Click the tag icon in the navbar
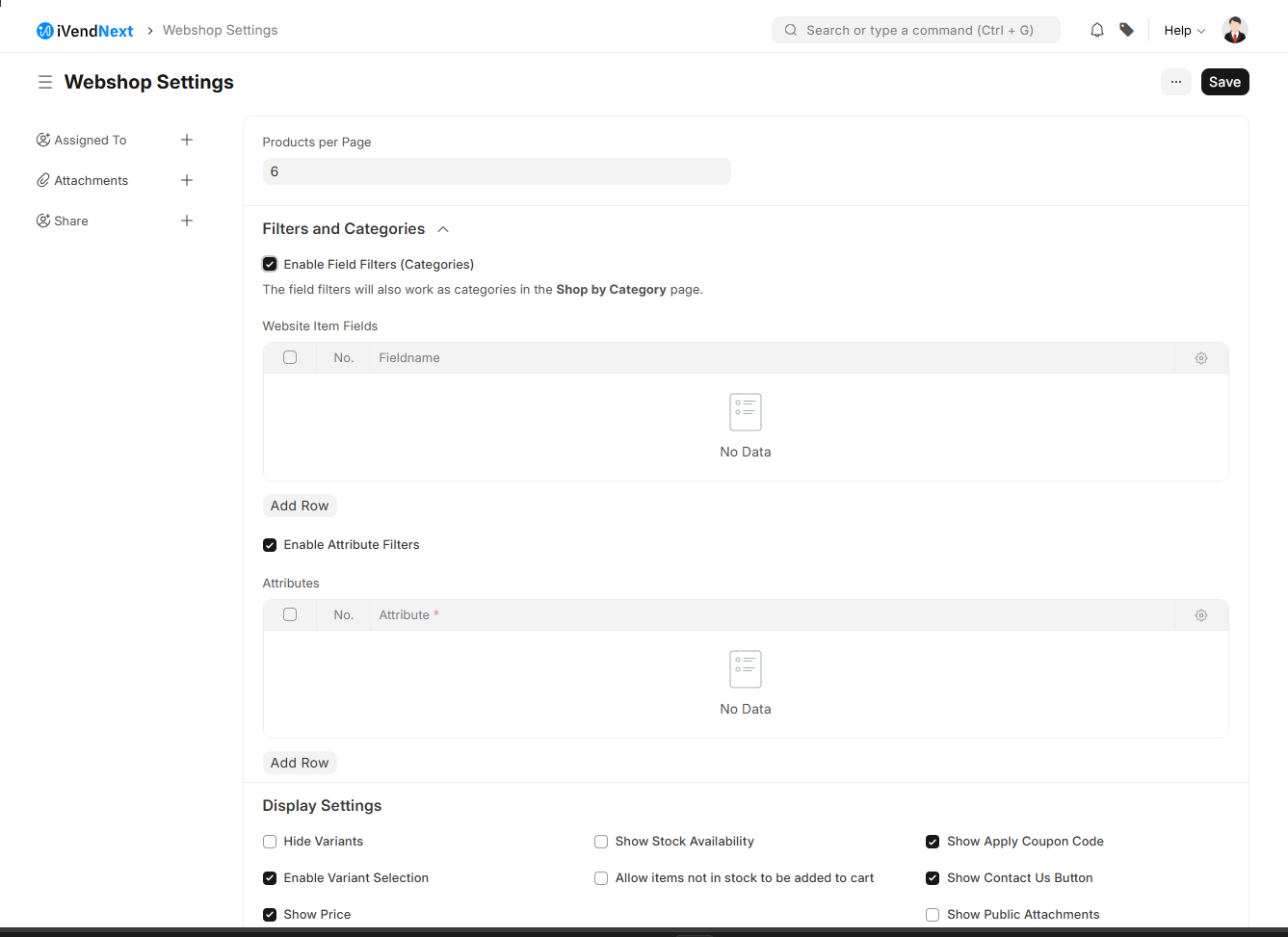 click(1126, 30)
